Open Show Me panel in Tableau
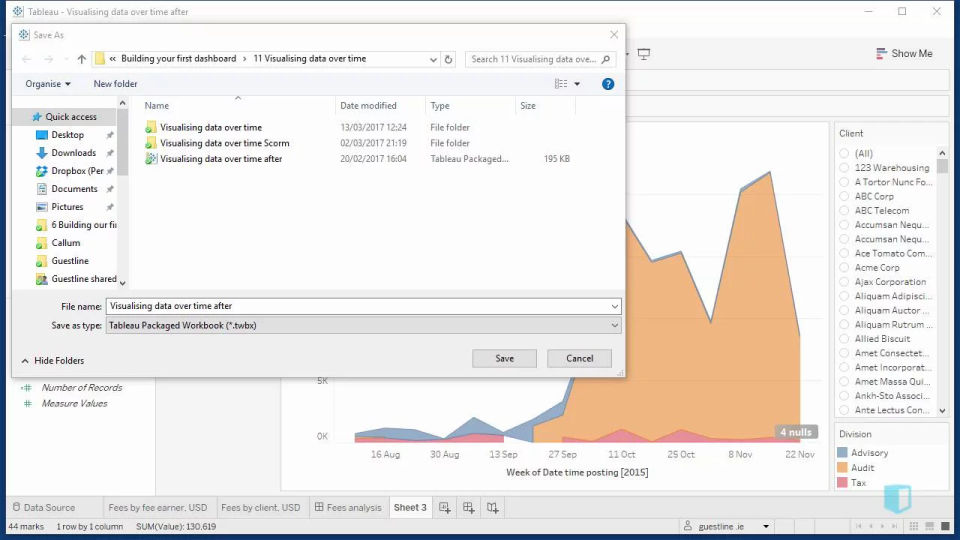The width and height of the screenshot is (960, 540). tap(904, 53)
